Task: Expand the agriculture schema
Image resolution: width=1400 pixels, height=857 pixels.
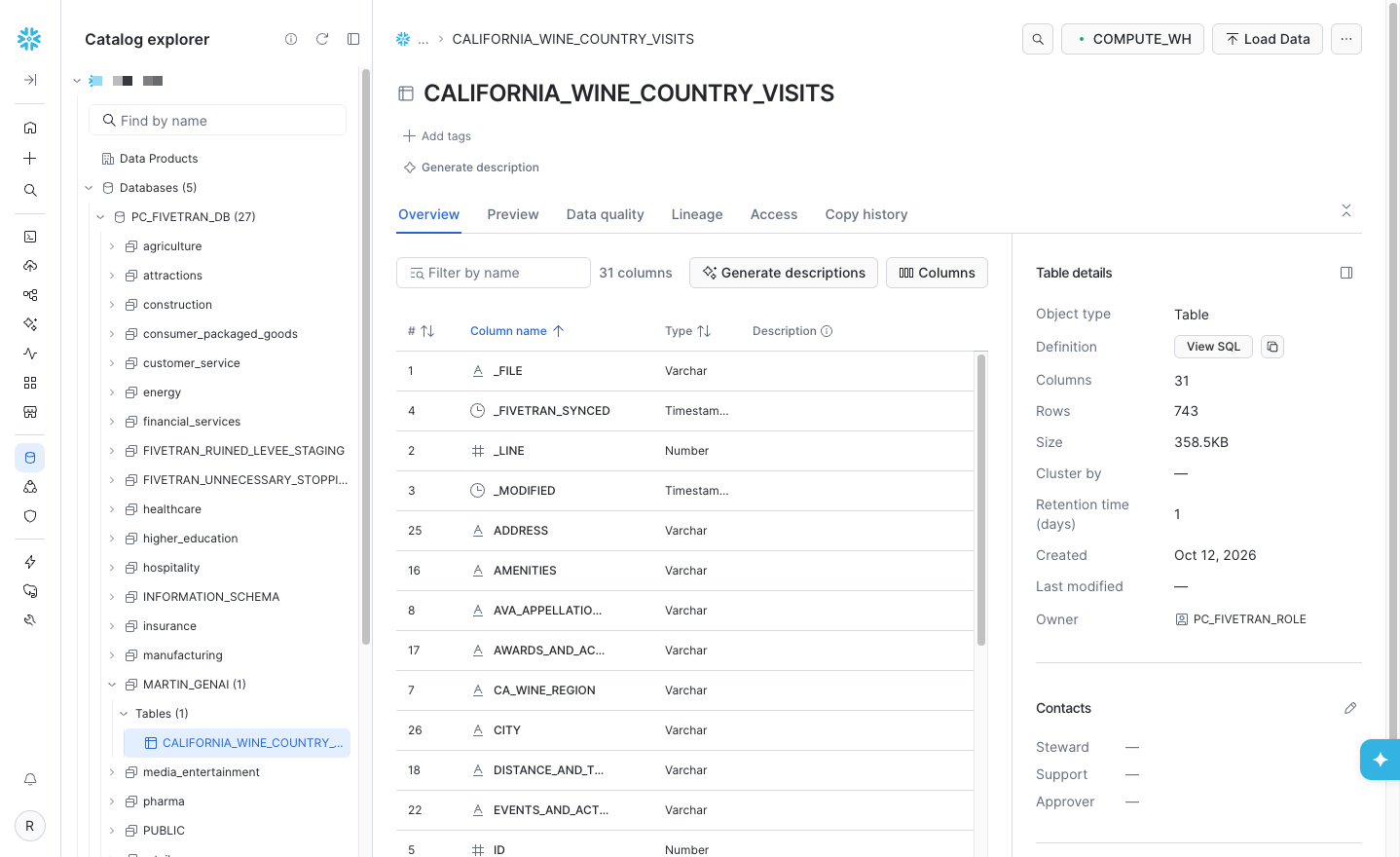Action: (112, 246)
